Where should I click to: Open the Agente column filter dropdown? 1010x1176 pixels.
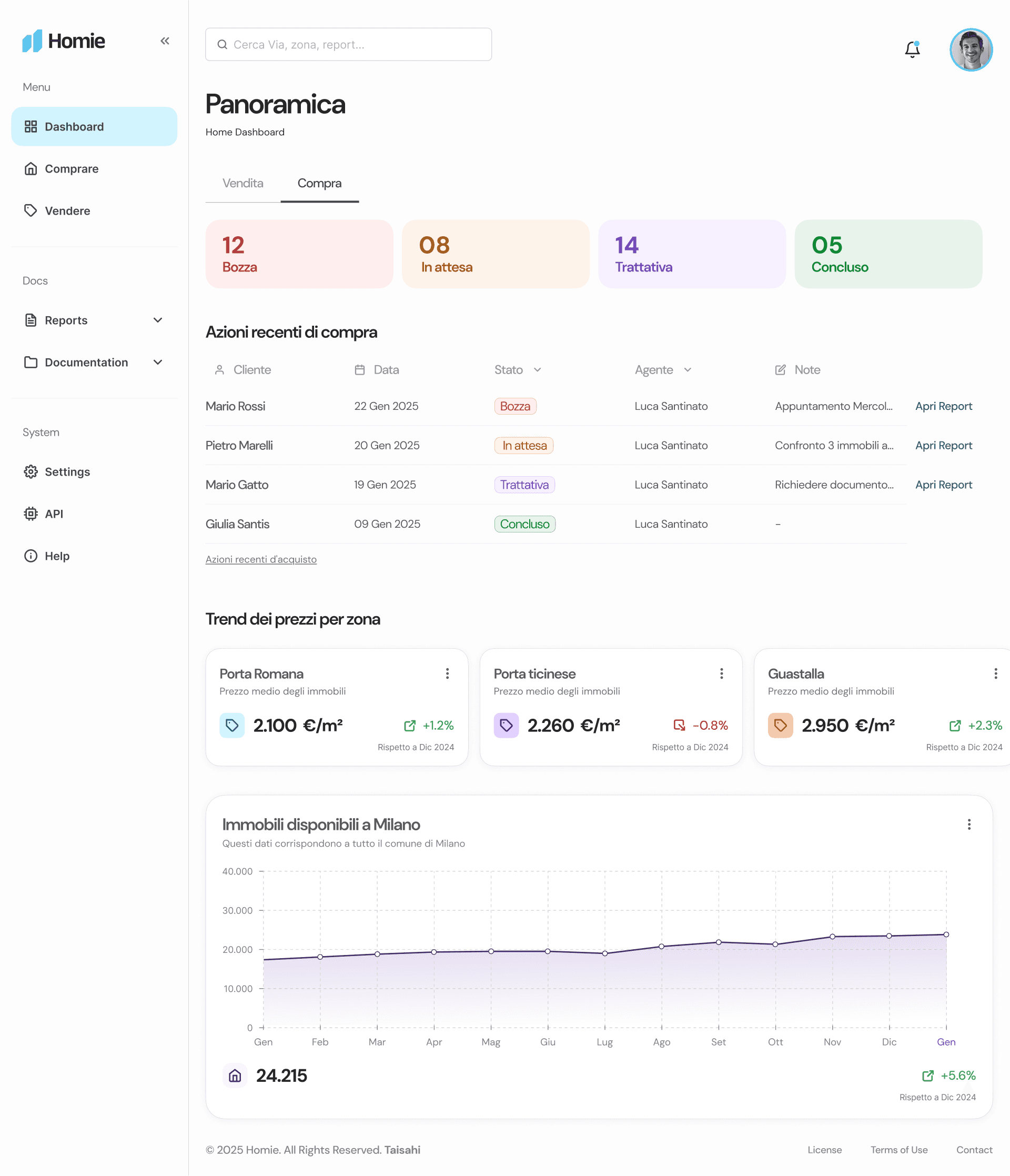(688, 370)
